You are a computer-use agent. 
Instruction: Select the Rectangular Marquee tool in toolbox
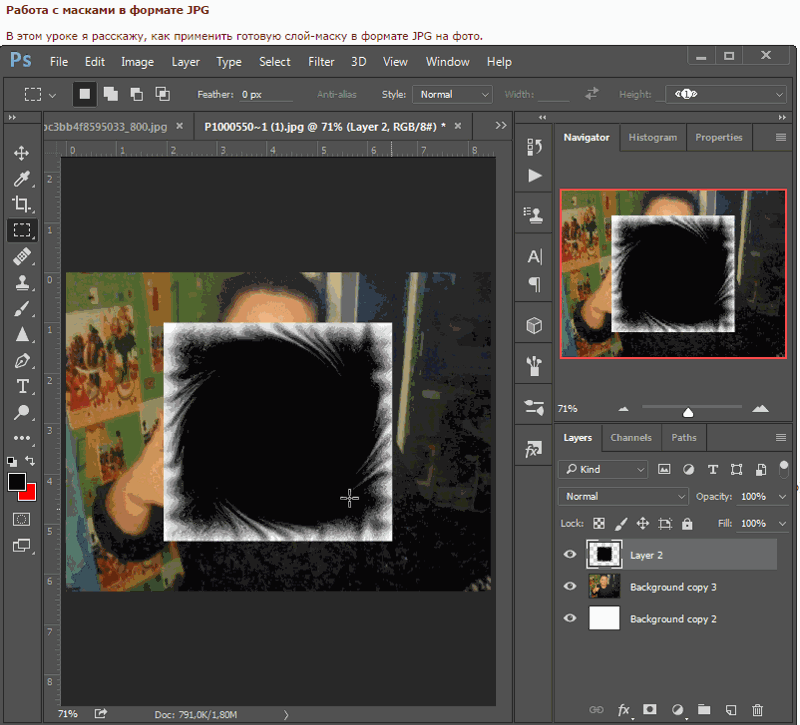point(22,230)
